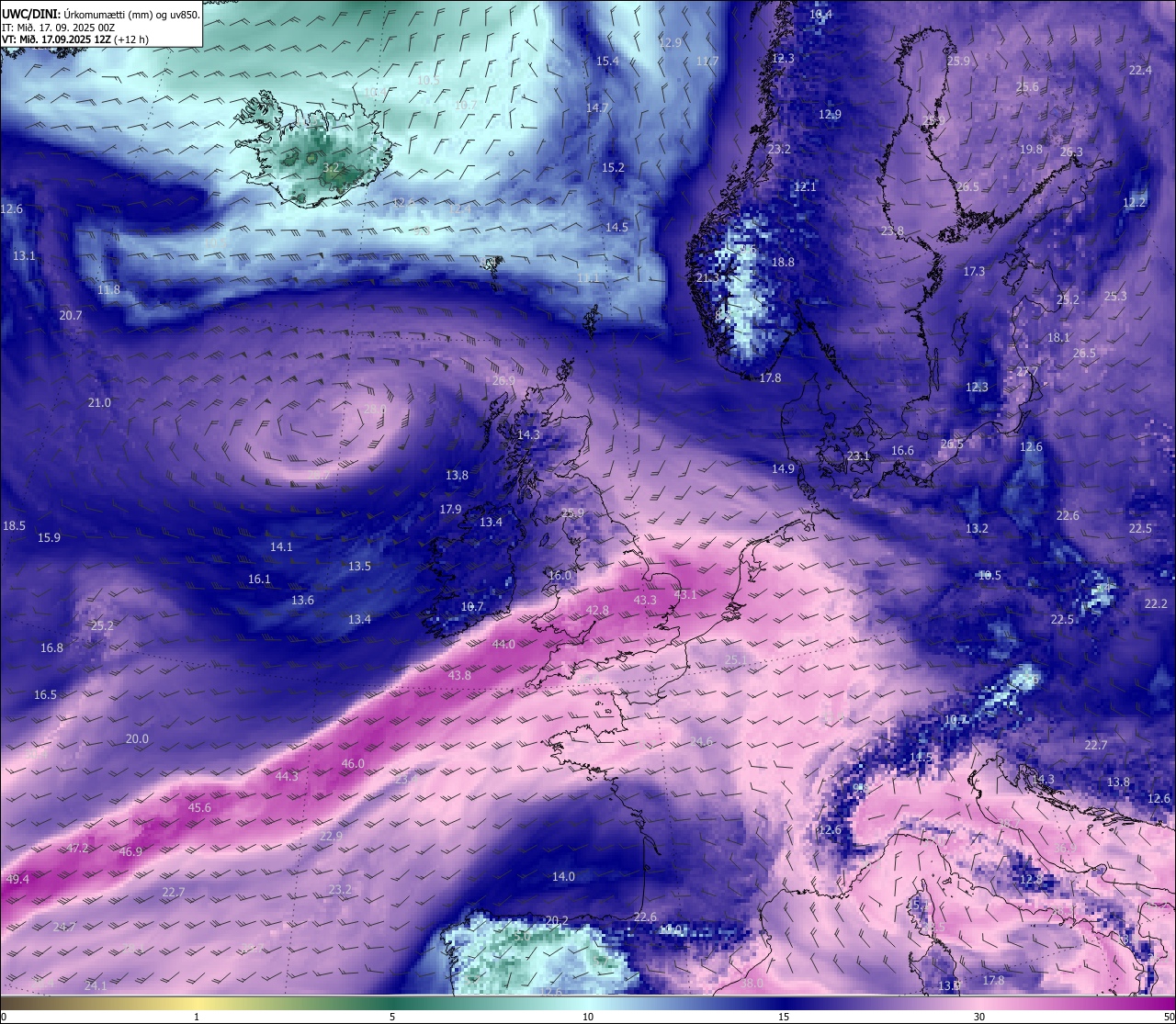This screenshot has height=1024, width=1176.
Task: Click the 20.7 value label
Action: coord(71,315)
